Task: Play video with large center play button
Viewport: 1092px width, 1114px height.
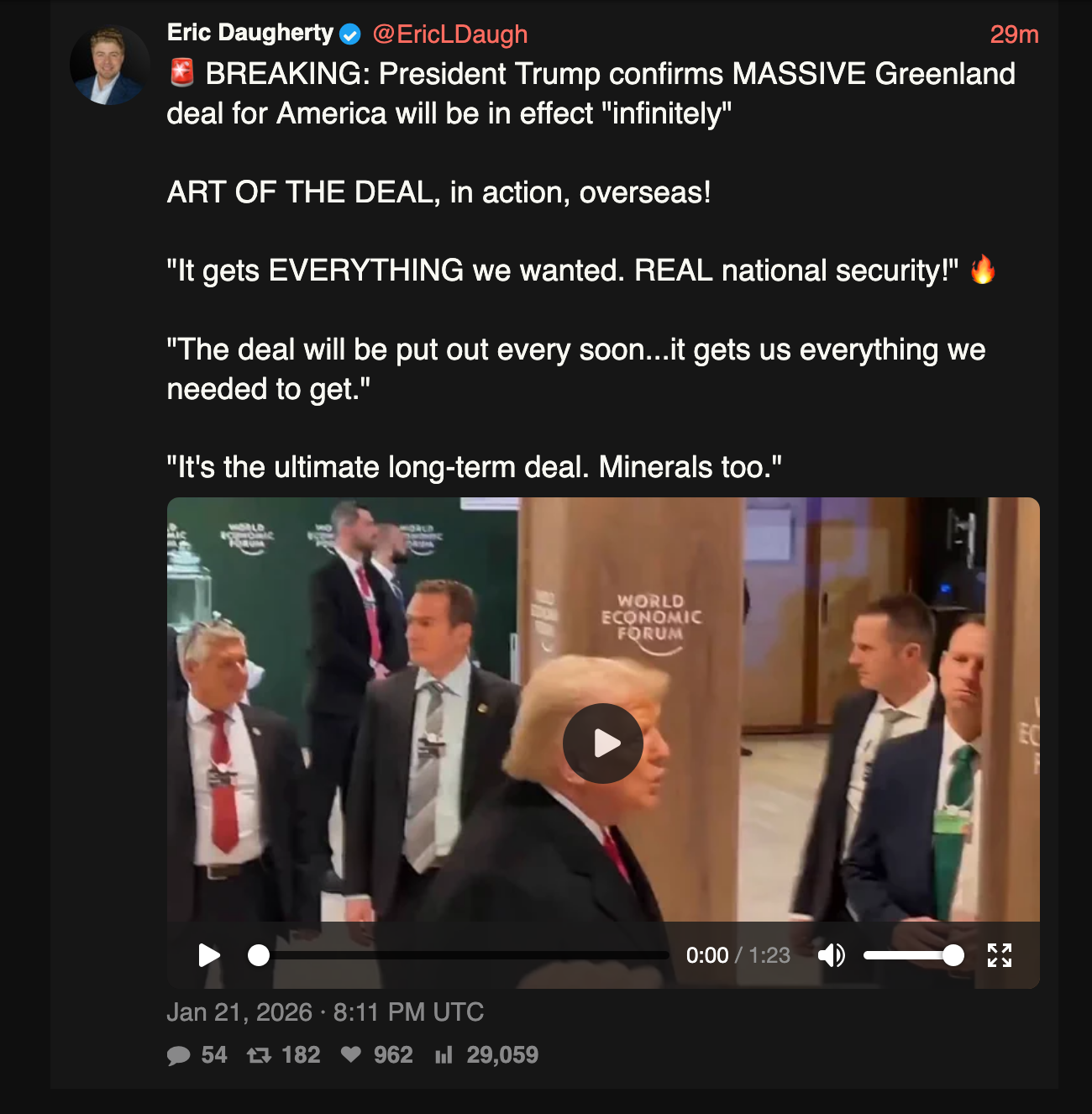Action: [603, 744]
